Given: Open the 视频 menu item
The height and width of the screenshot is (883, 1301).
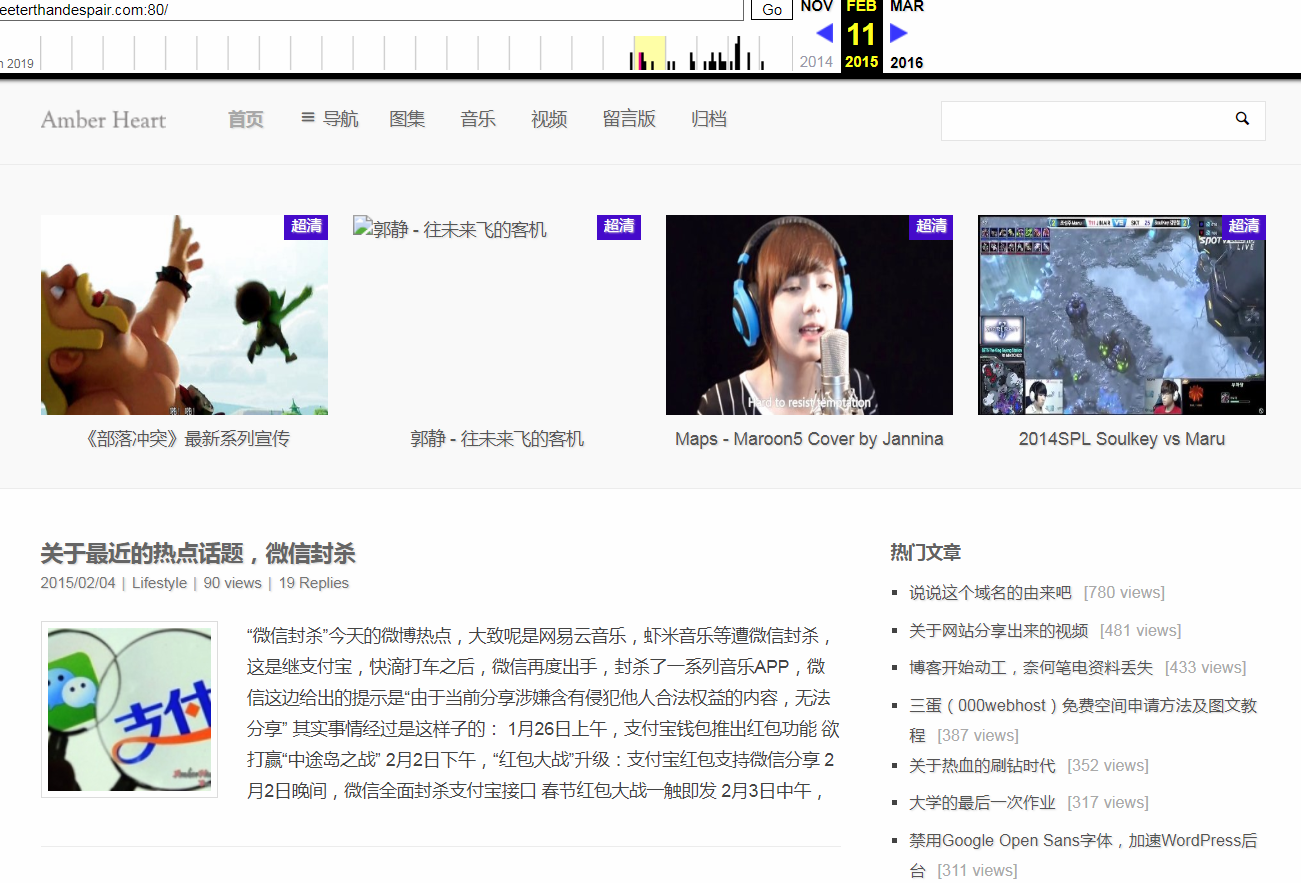Looking at the screenshot, I should pyautogui.click(x=549, y=119).
